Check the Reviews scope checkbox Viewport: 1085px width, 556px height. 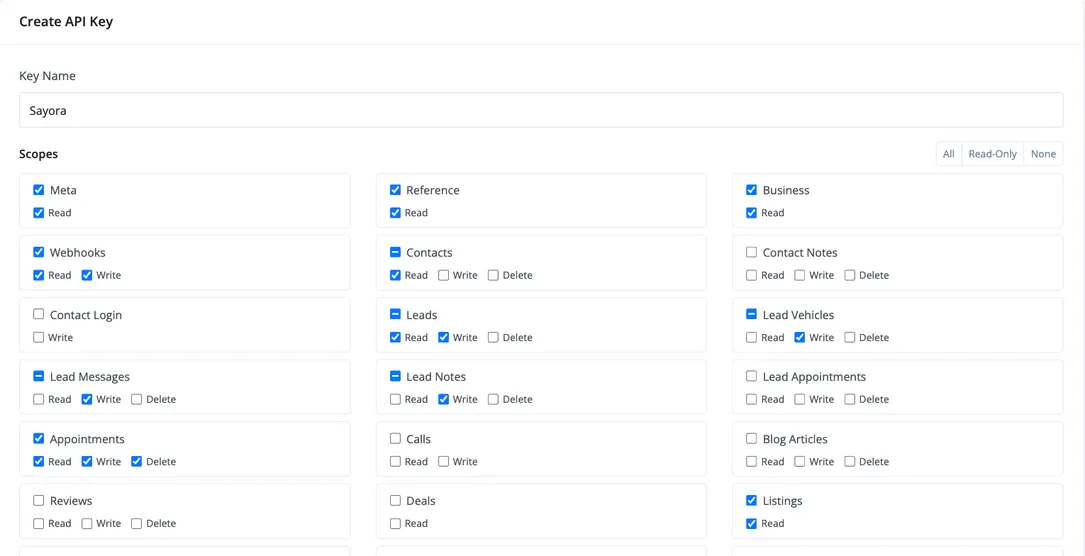39,501
